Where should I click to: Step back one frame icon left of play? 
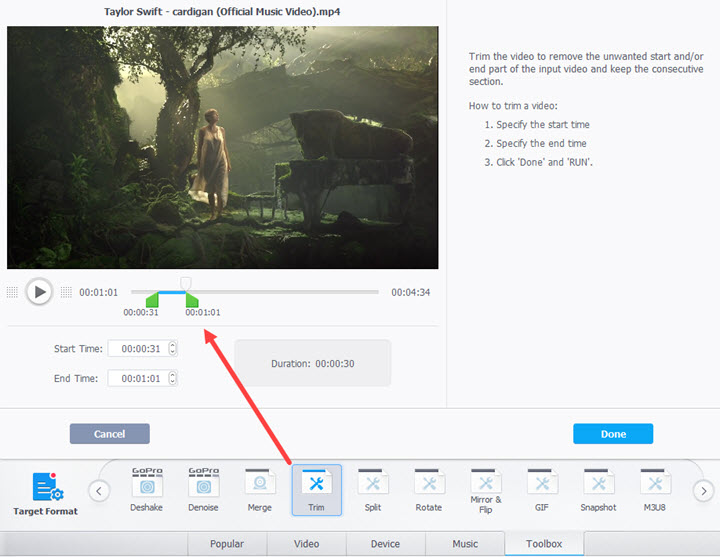click(x=12, y=292)
